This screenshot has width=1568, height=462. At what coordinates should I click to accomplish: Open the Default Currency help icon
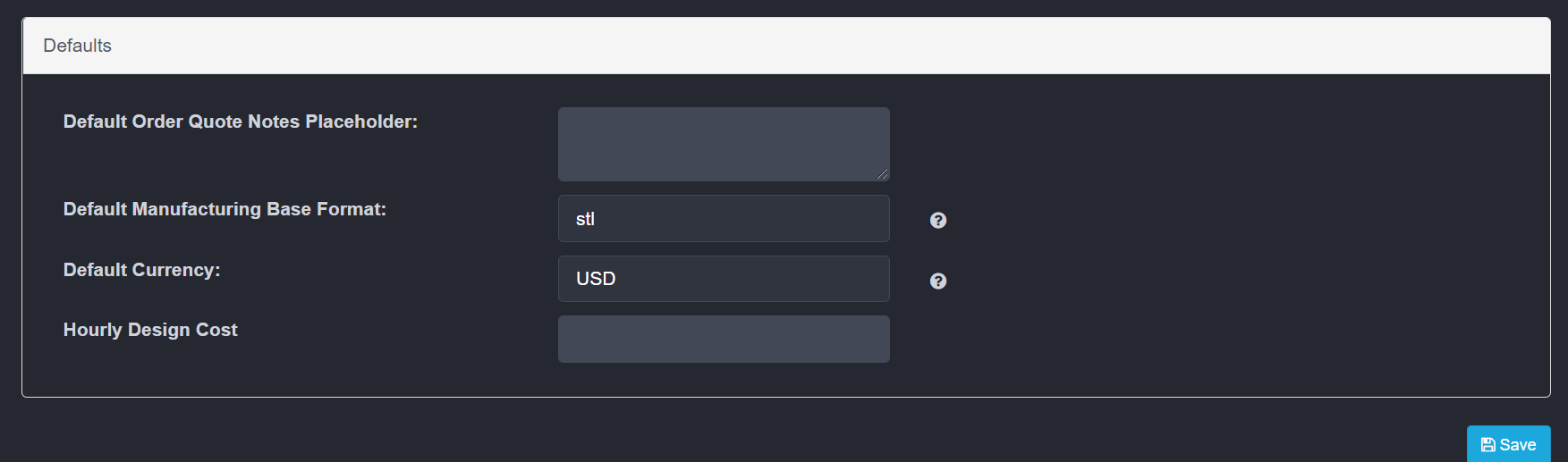click(937, 281)
